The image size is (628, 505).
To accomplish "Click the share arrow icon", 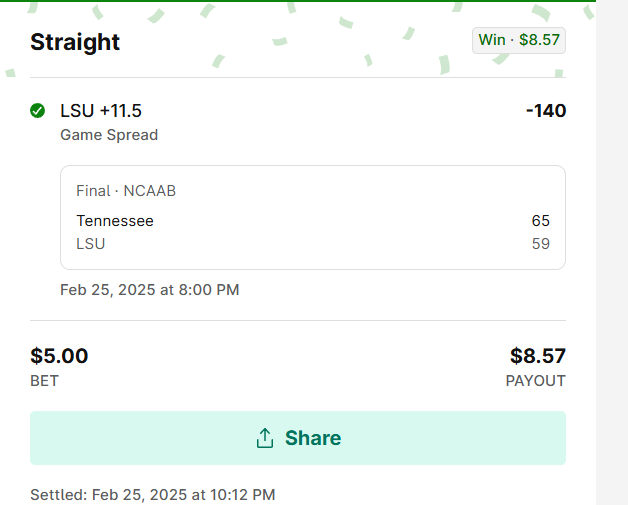I will tap(265, 438).
